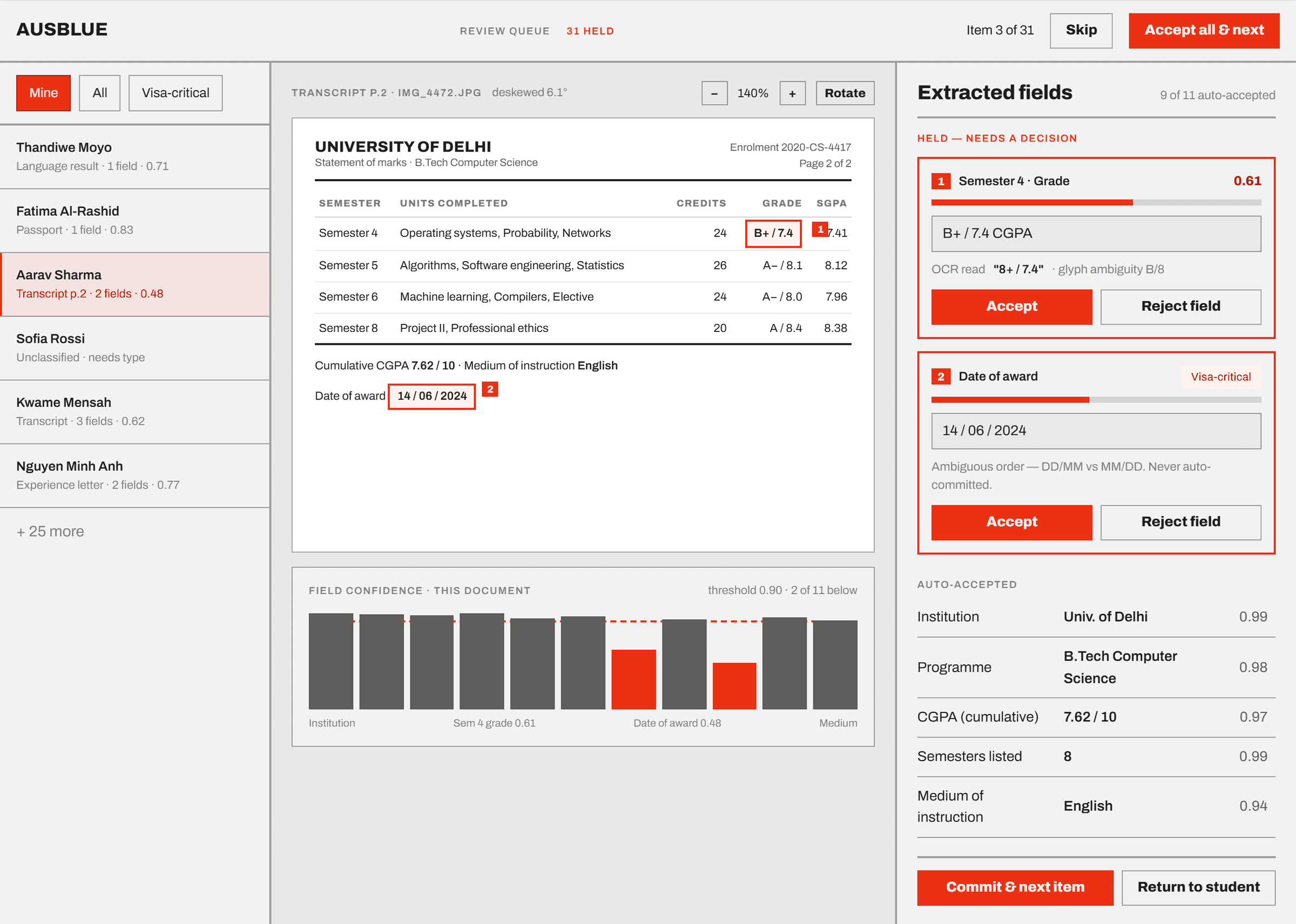This screenshot has width=1296, height=924.
Task: Zoom out with the minus button
Action: (x=714, y=93)
